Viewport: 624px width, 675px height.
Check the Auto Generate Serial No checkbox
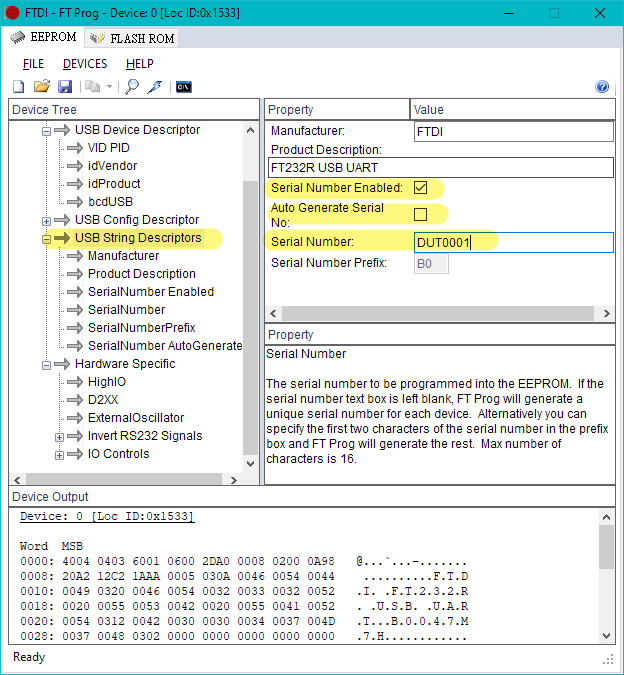tap(420, 214)
